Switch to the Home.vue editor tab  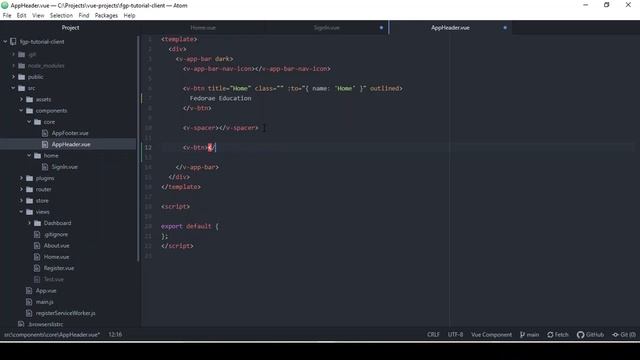203,28
